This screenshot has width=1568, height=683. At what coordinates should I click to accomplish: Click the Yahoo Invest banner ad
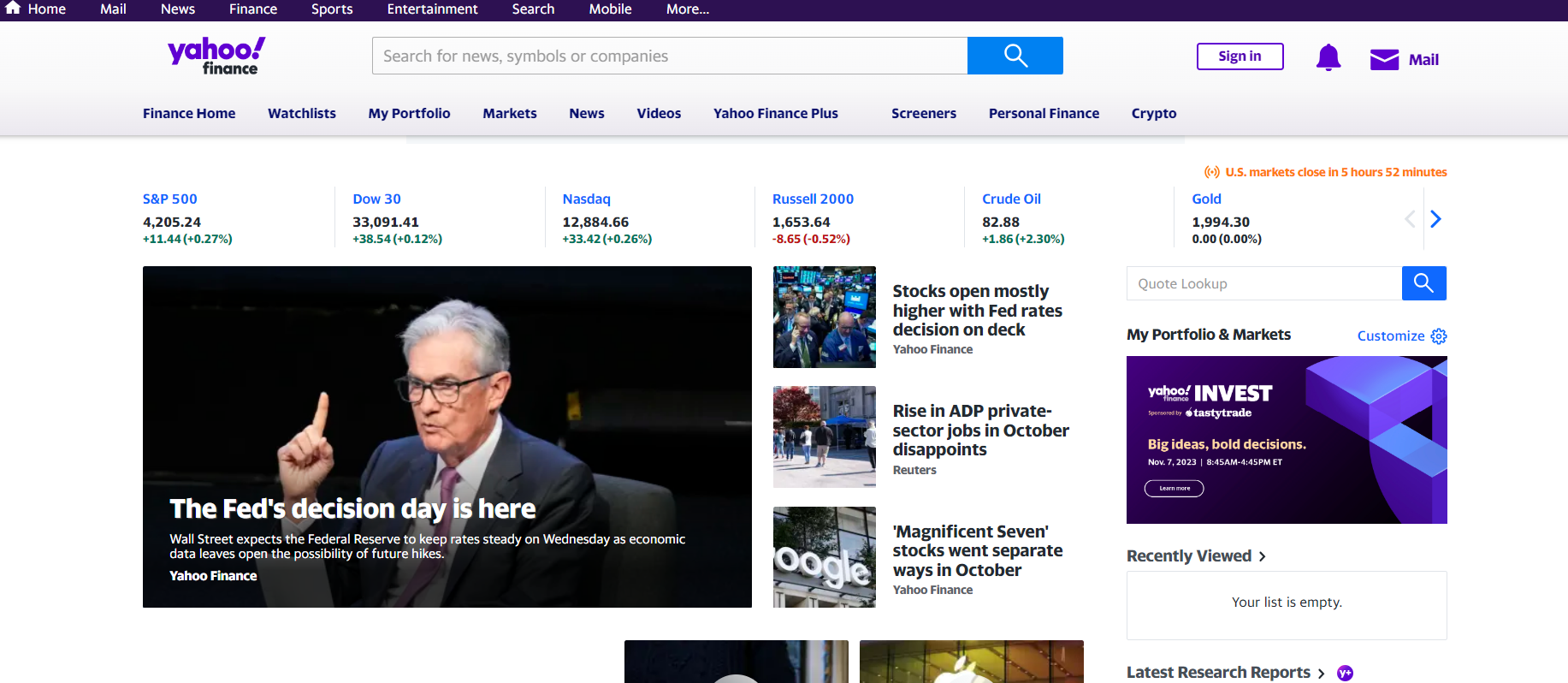tap(1287, 440)
